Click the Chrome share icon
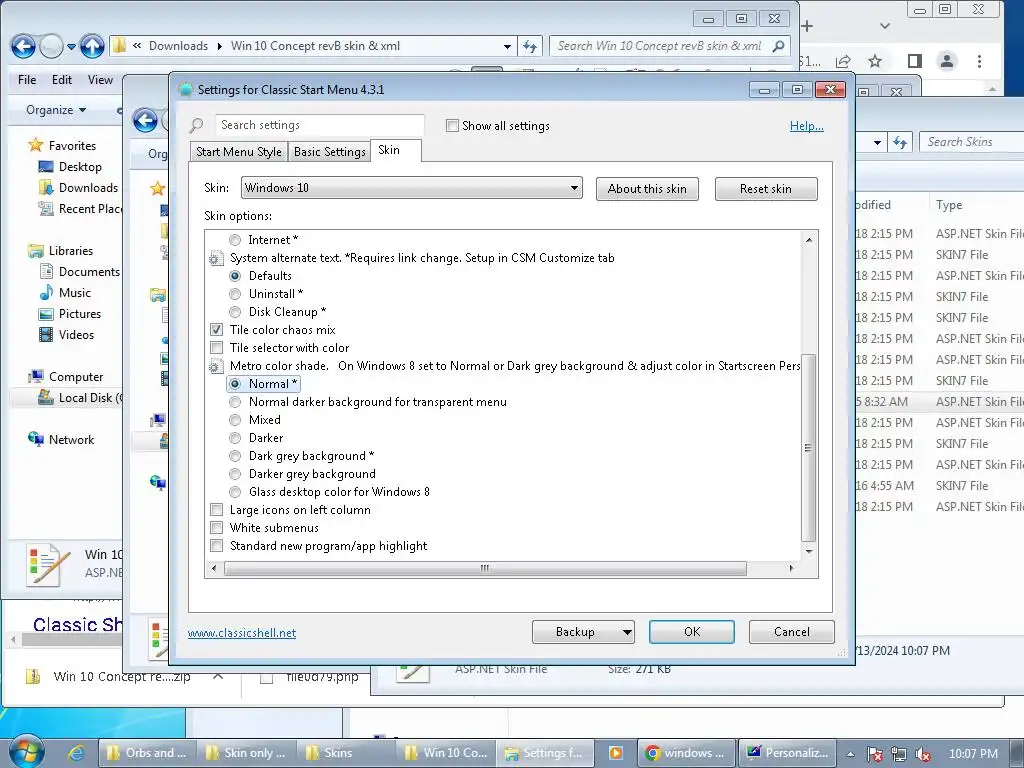 [x=842, y=61]
